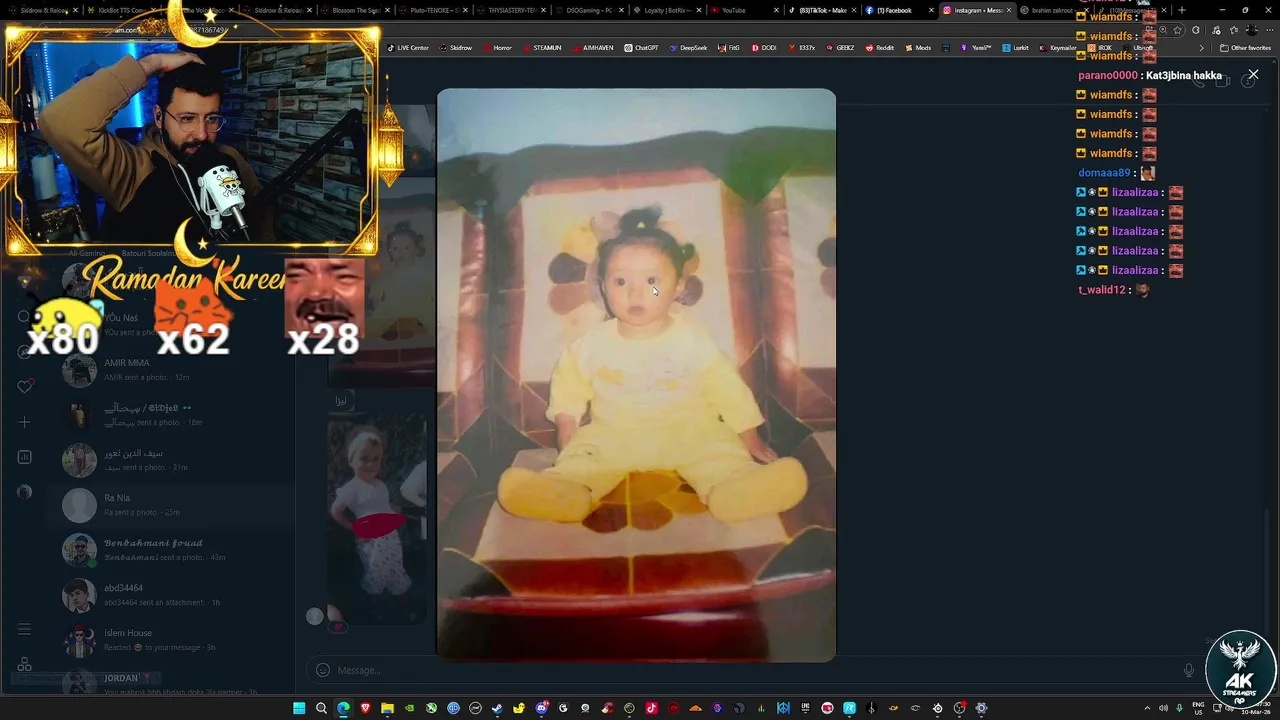Open Windows taskbar search
This screenshot has width=1280, height=720.
point(321,708)
